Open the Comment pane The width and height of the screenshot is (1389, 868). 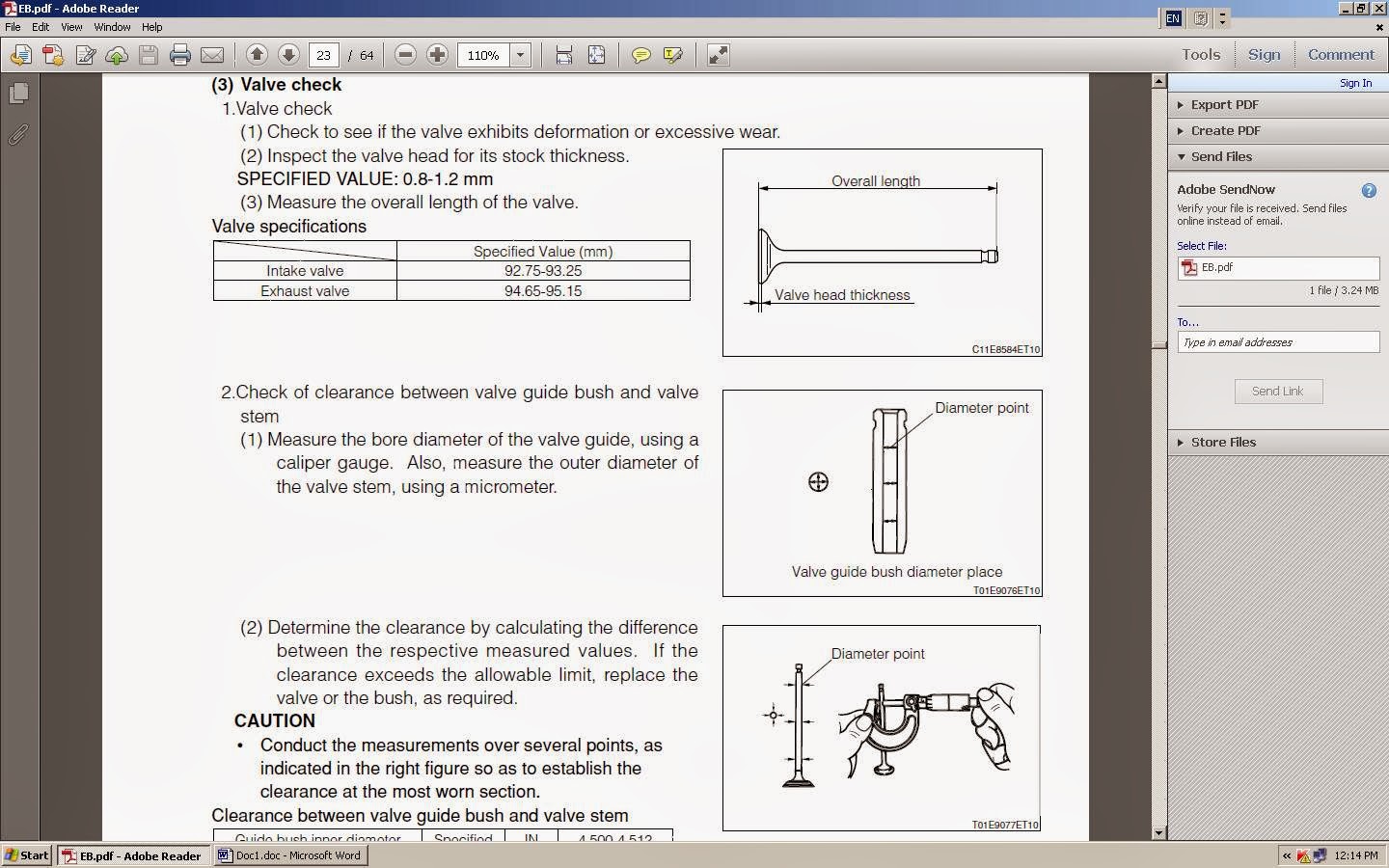coord(1341,55)
